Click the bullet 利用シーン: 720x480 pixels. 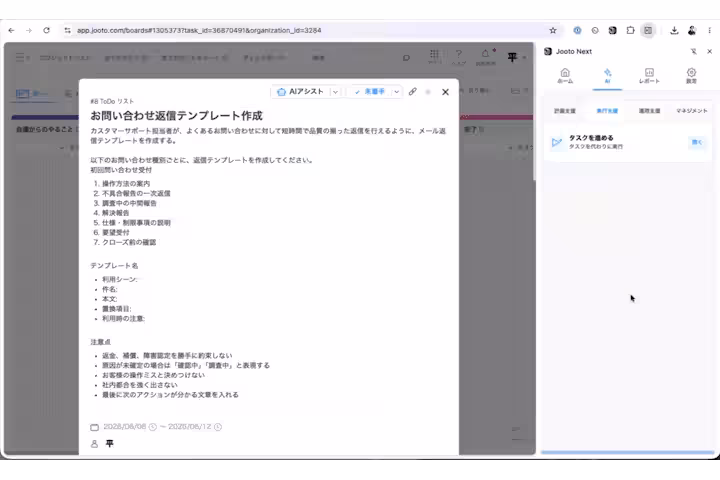(x=119, y=279)
